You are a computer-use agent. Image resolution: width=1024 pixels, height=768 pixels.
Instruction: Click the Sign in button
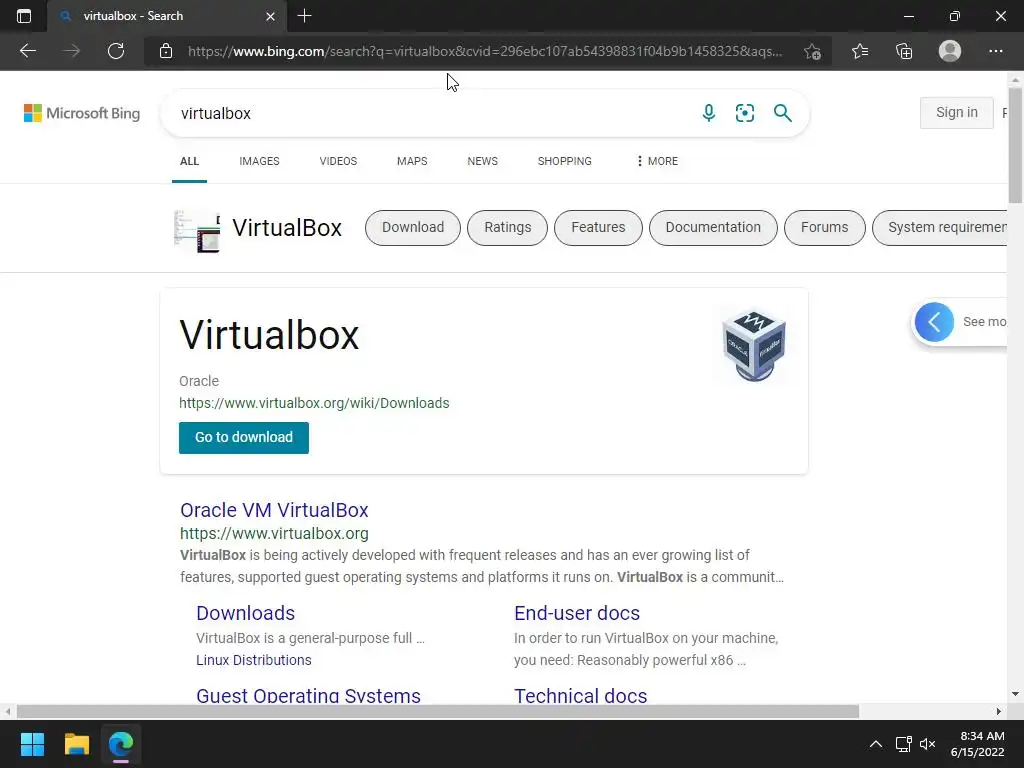pos(957,112)
